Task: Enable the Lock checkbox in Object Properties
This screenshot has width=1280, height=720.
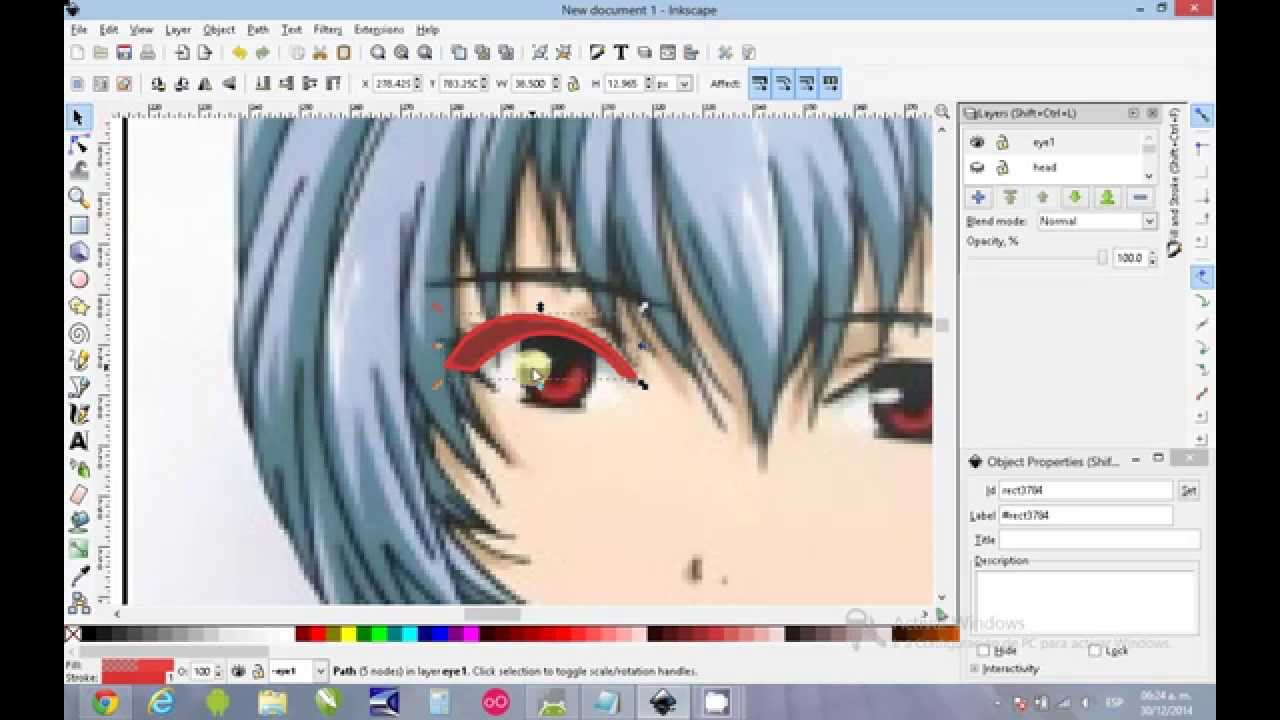Action: pyautogui.click(x=1095, y=651)
